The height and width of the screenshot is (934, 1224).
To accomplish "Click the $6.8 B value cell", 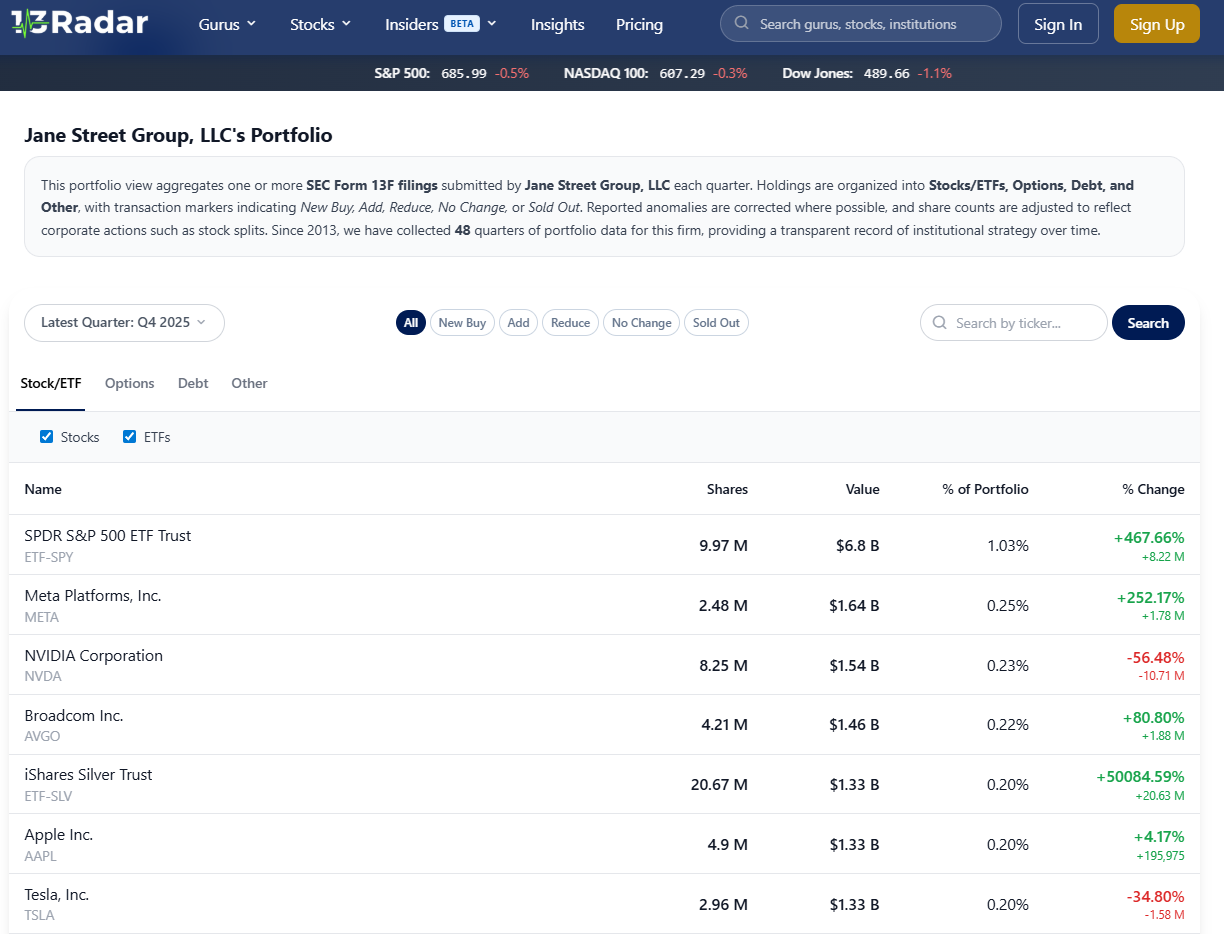I will click(x=858, y=546).
